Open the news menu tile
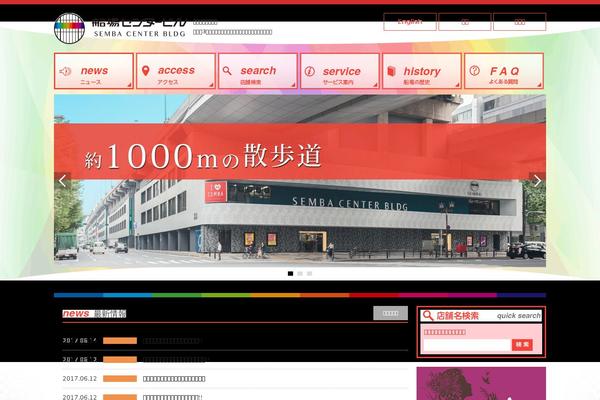The image size is (600, 400). 94,71
